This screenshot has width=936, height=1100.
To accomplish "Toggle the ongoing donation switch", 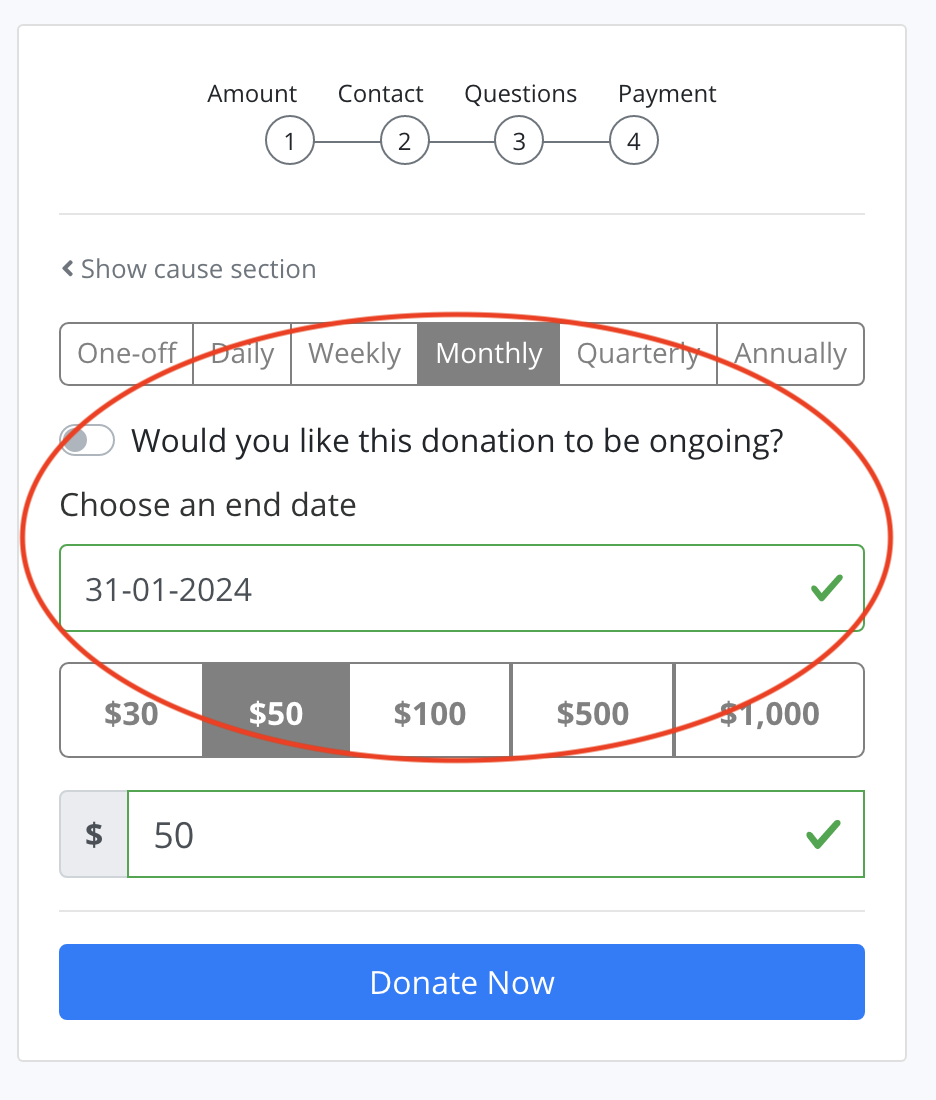I will tap(87, 439).
